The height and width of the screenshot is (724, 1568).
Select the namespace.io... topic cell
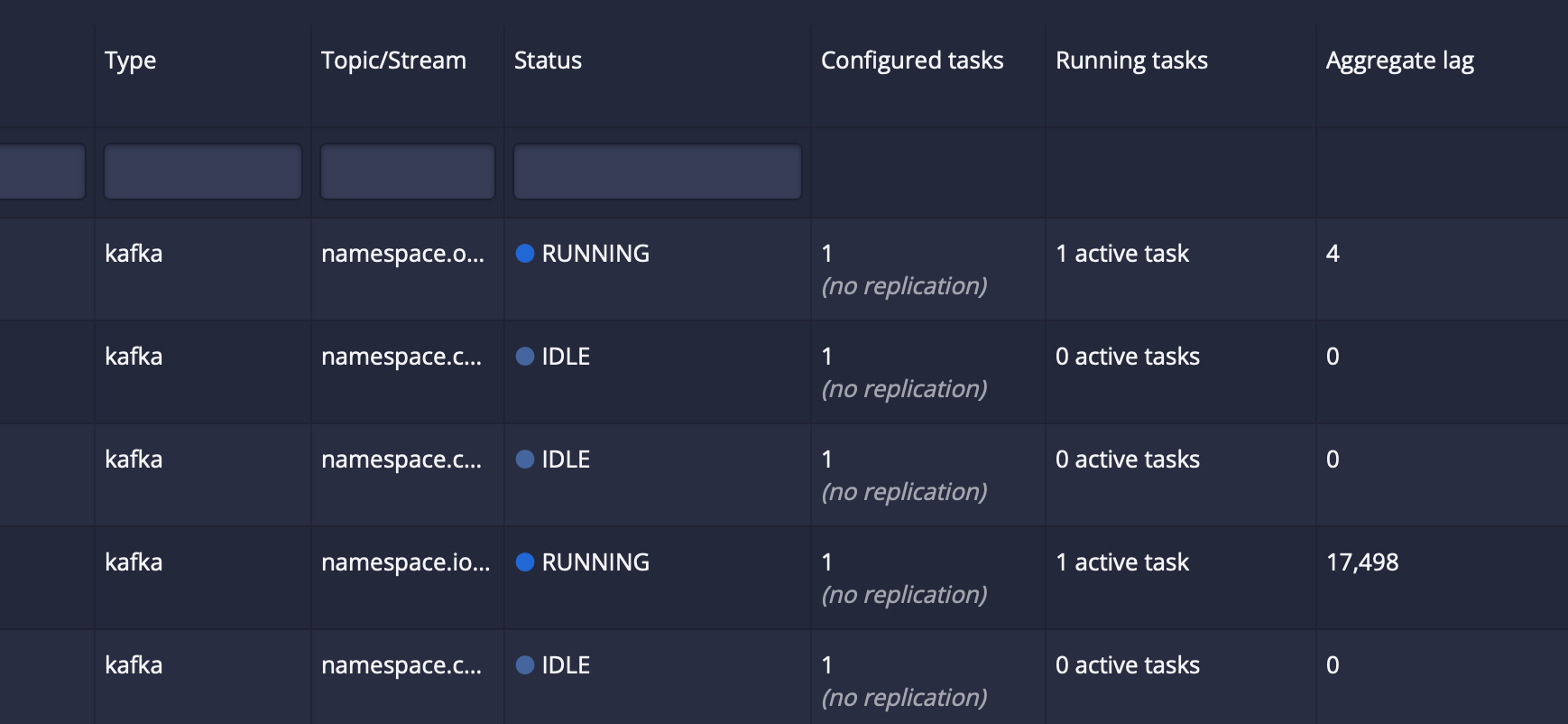click(406, 562)
